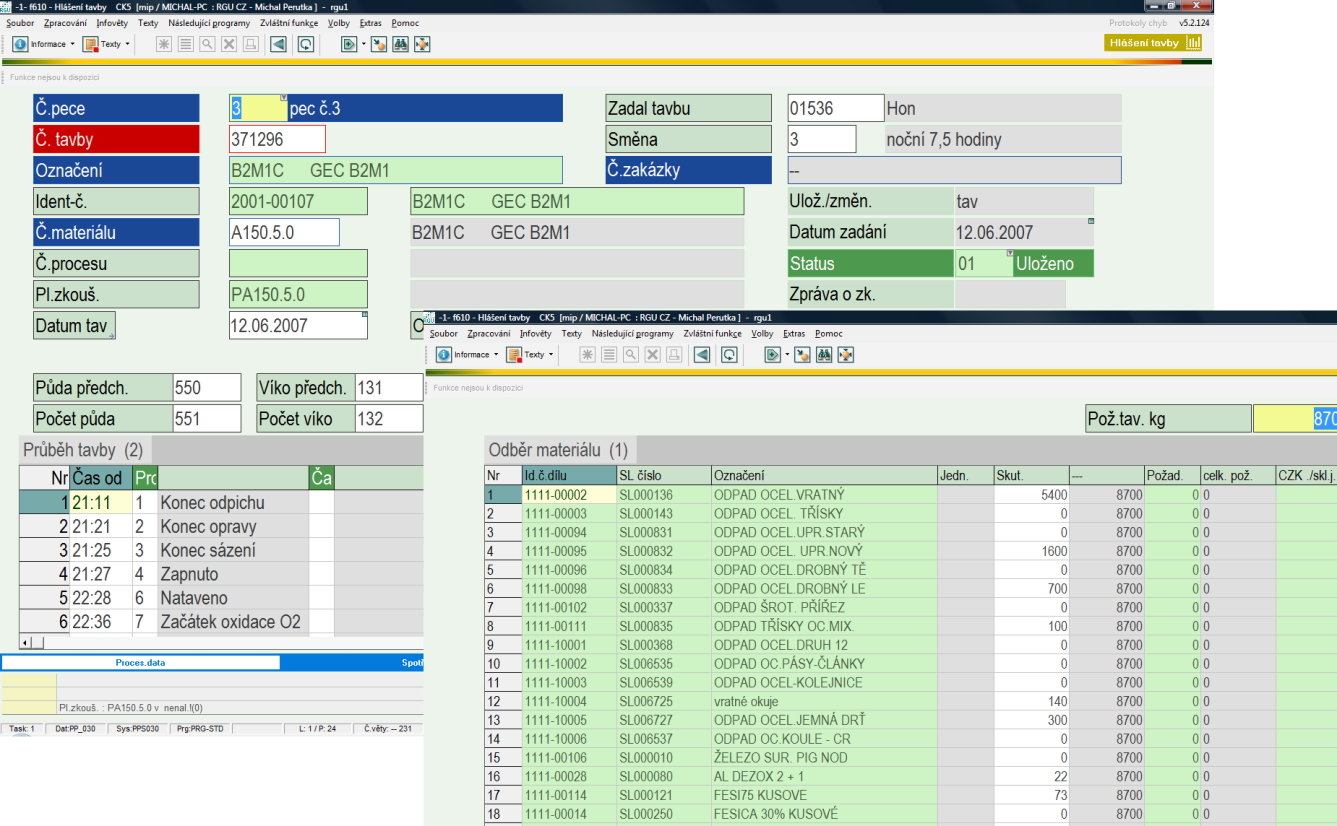Open the run icon's dropdown arrow in the upper window
Screen dimensions: 1337x826
tap(364, 44)
